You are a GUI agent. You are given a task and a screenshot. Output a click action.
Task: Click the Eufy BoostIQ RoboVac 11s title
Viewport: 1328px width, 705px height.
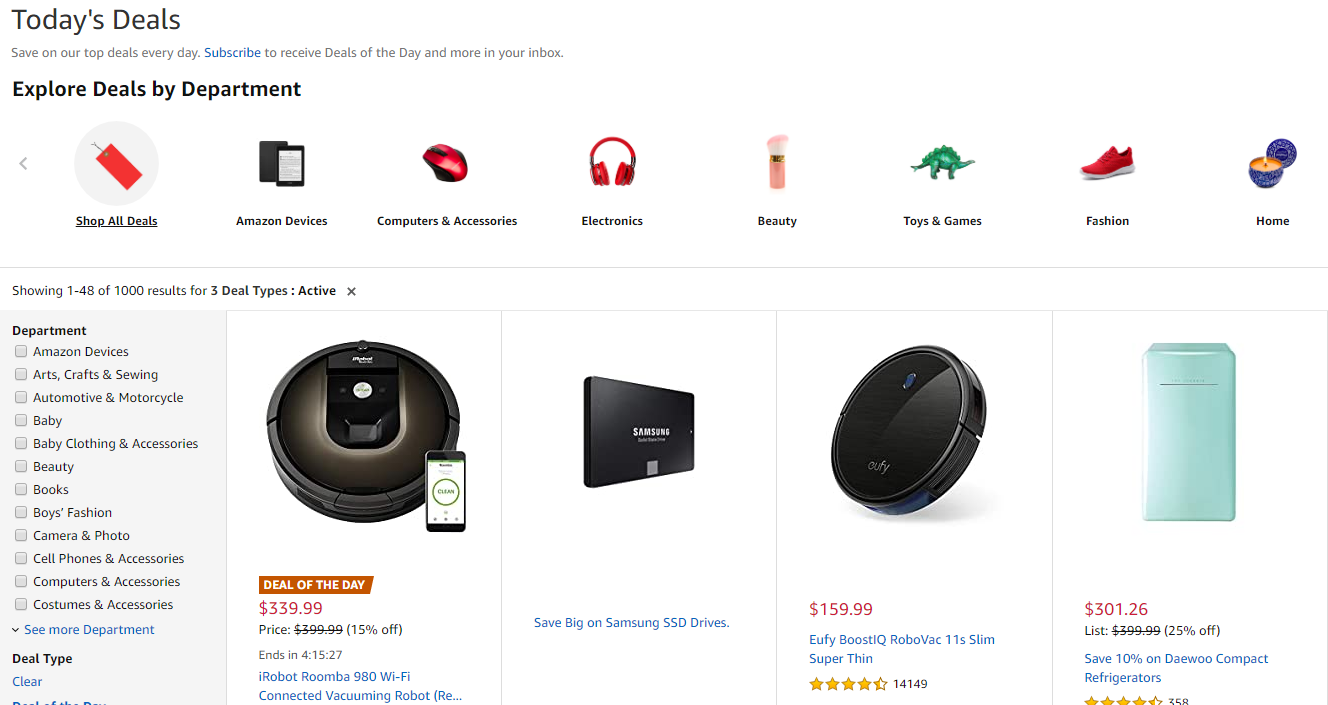901,649
